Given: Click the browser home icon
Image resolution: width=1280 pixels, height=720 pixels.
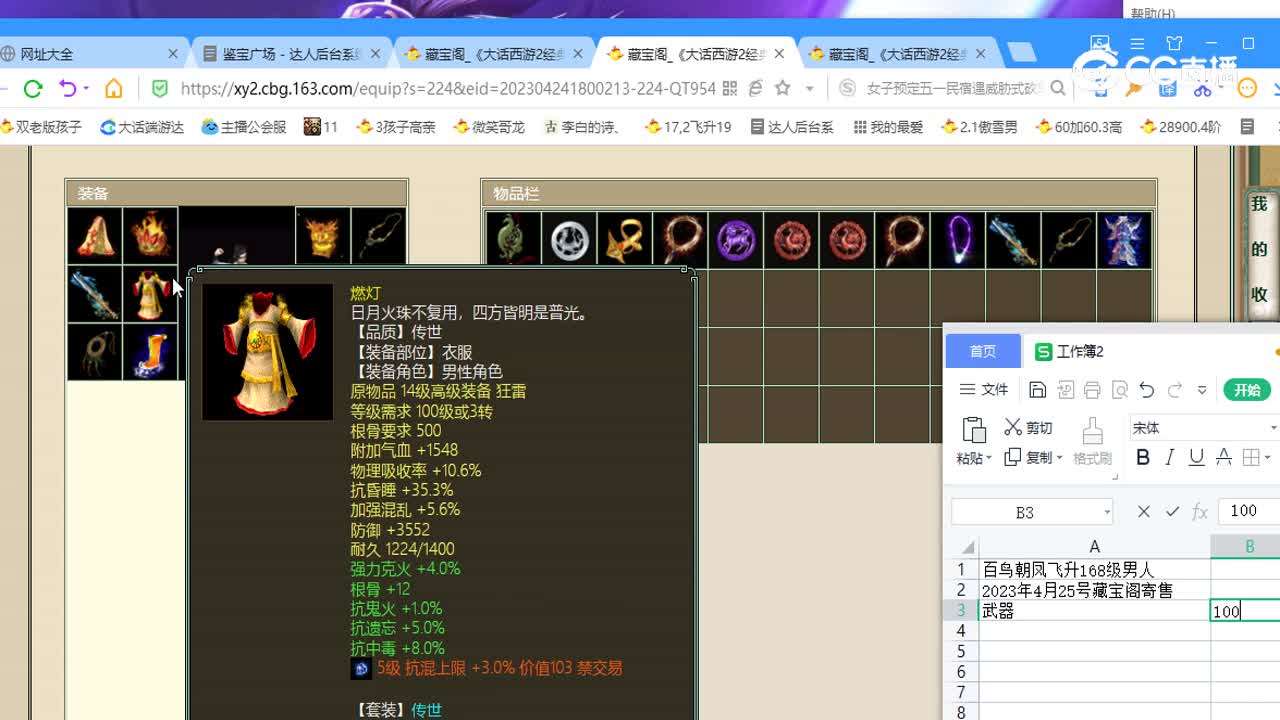Looking at the screenshot, I should (x=113, y=89).
